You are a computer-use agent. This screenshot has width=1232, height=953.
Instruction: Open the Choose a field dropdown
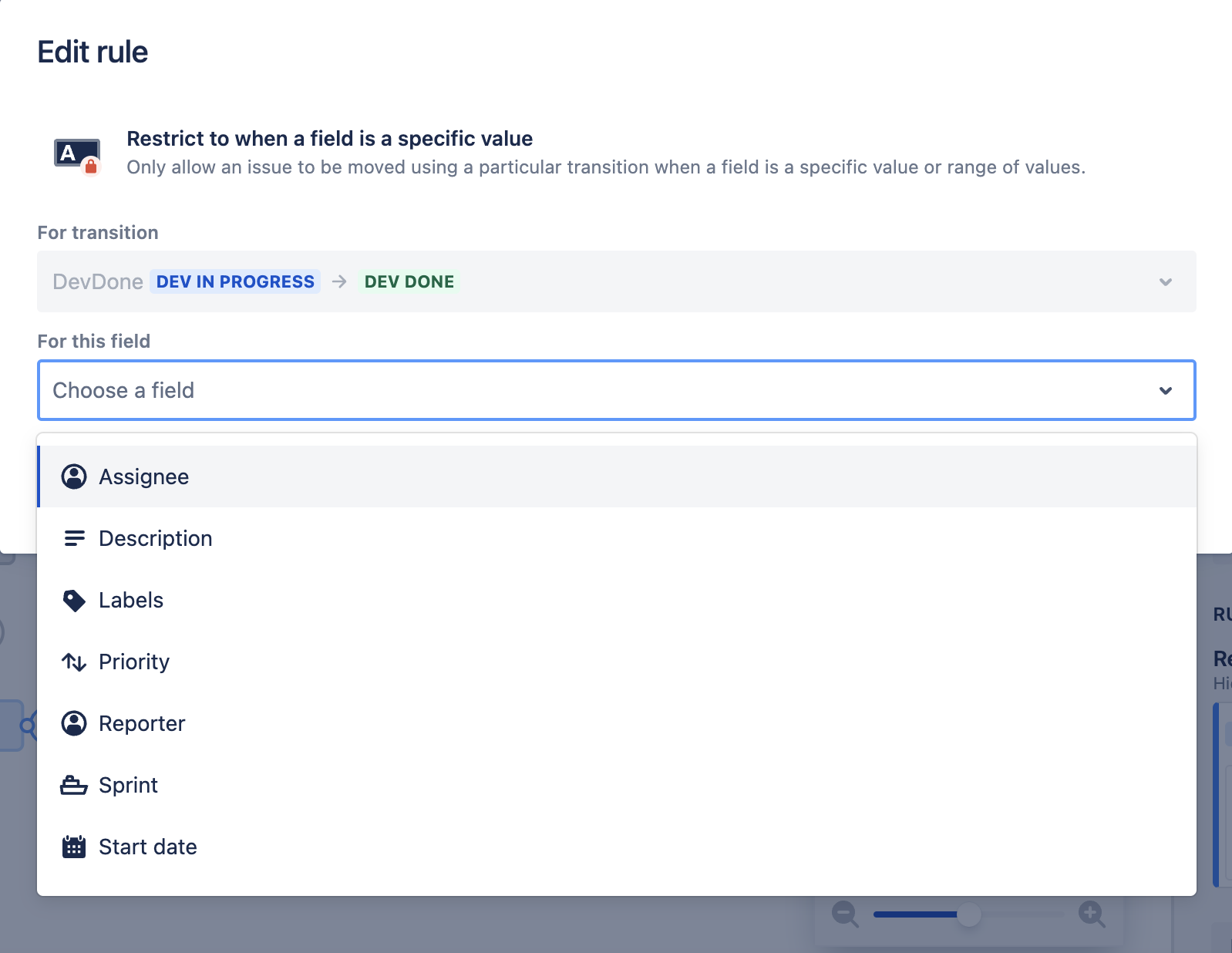(617, 390)
